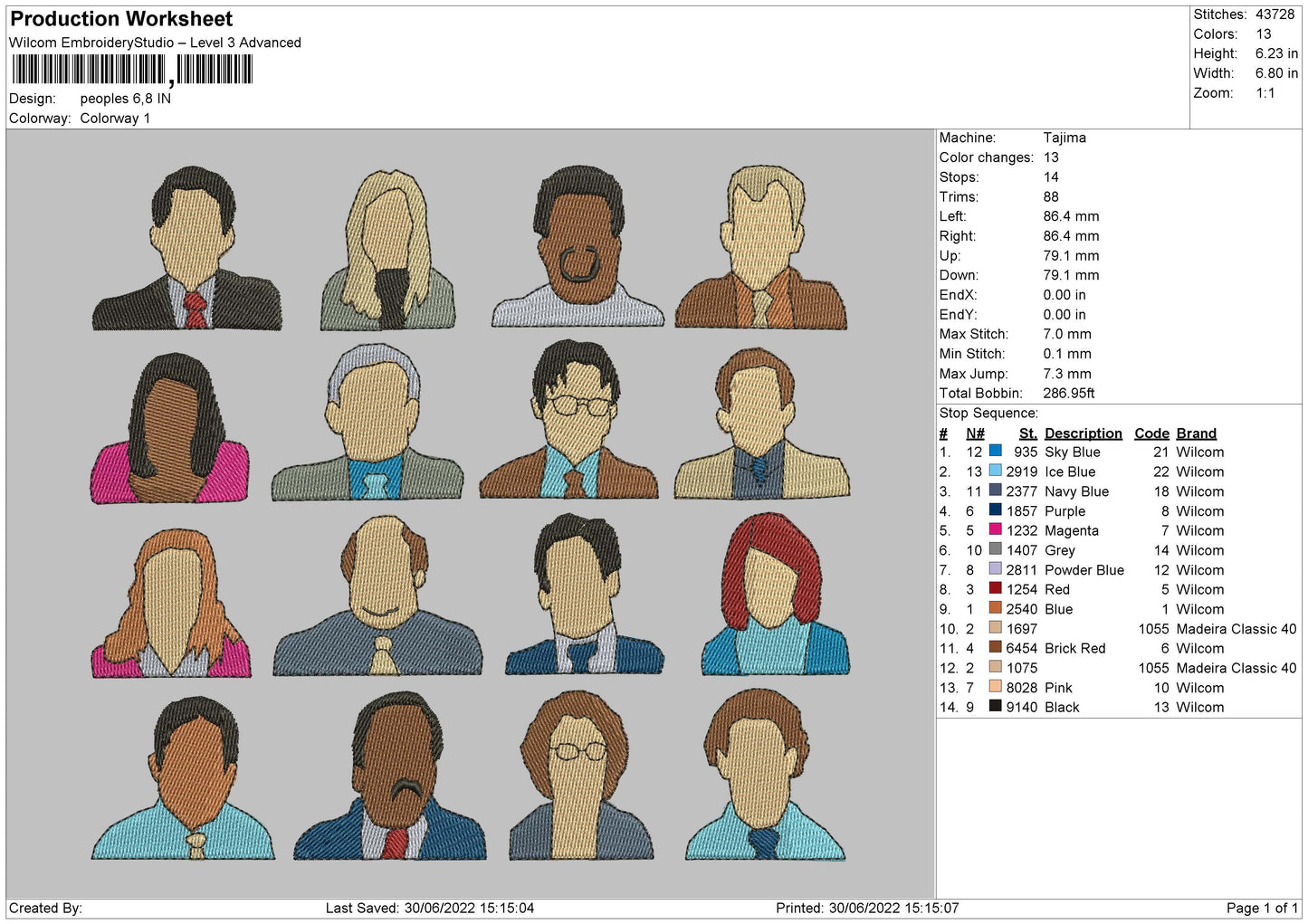Click stitch count 6454 for Brick Red

[1022, 648]
